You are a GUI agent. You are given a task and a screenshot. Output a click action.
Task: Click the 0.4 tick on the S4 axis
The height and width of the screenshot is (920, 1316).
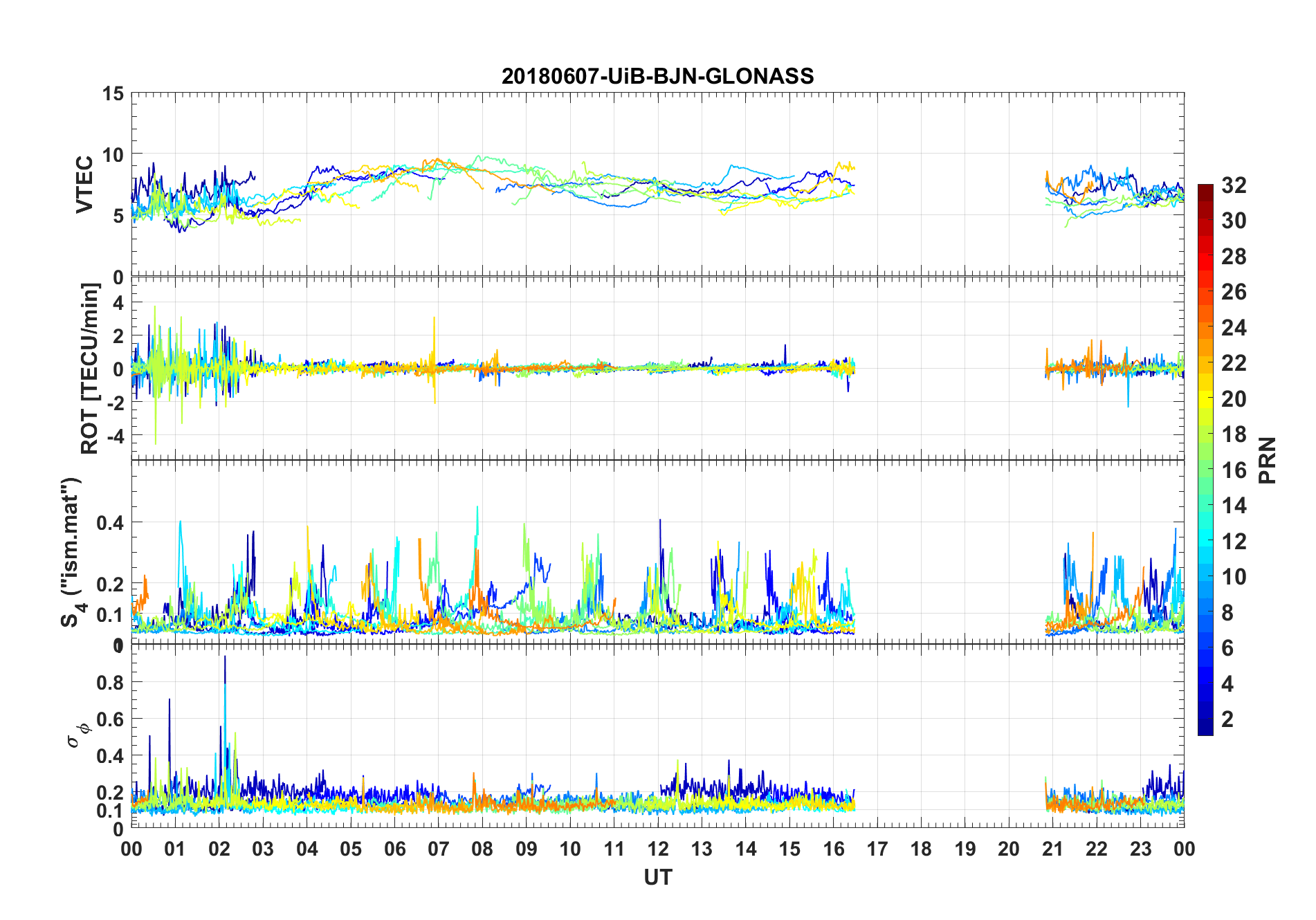110,523
